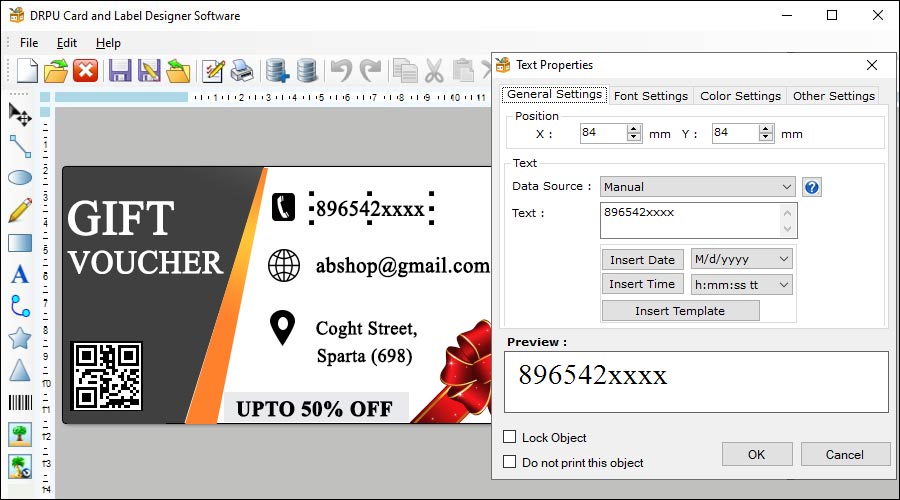Select the GIFT heading on the card
The image size is (900, 500).
(x=121, y=218)
